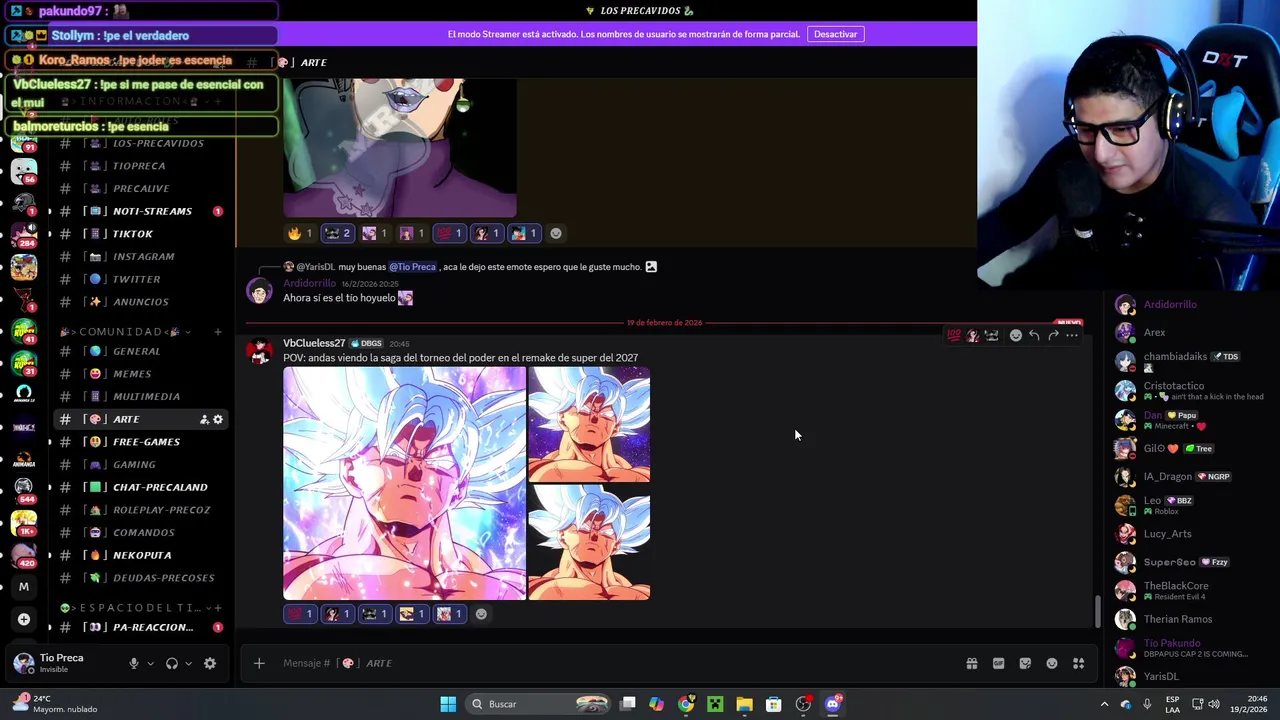Add a new reaction below the top image
Image resolution: width=1280 pixels, height=720 pixels.
[556, 233]
